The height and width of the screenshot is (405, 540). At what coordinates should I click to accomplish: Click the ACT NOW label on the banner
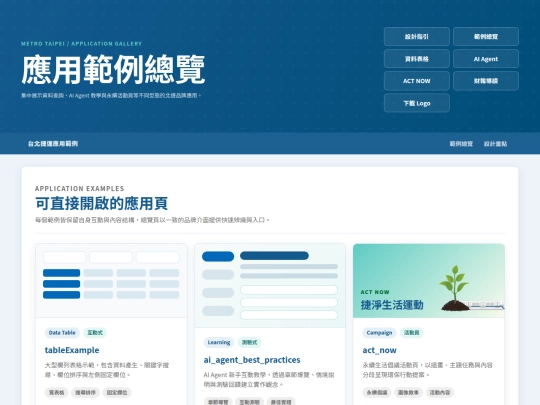pyautogui.click(x=375, y=292)
